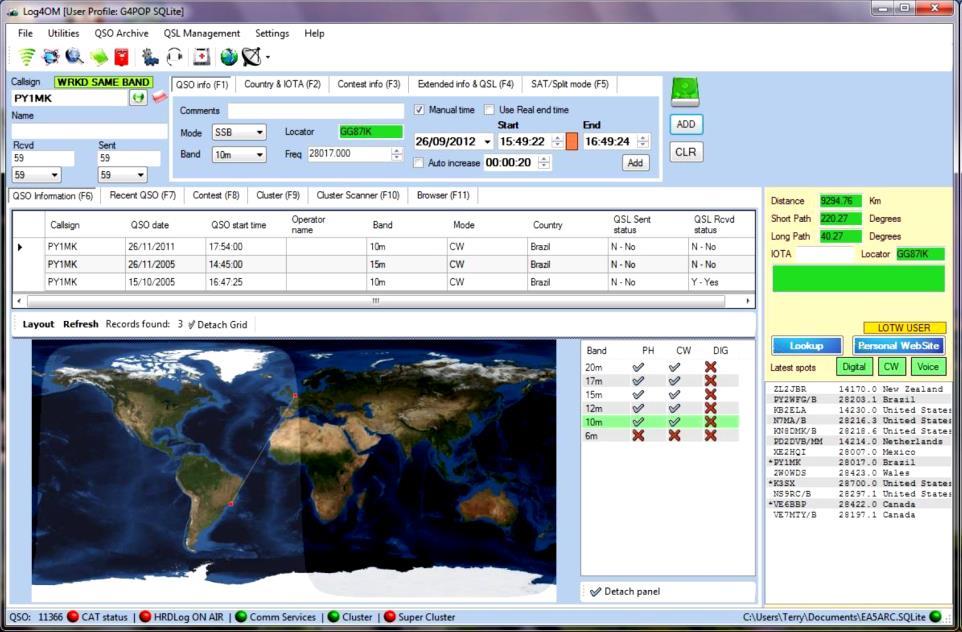Click the green lookup icon beside the callsign field
This screenshot has height=632, width=962.
tap(139, 98)
